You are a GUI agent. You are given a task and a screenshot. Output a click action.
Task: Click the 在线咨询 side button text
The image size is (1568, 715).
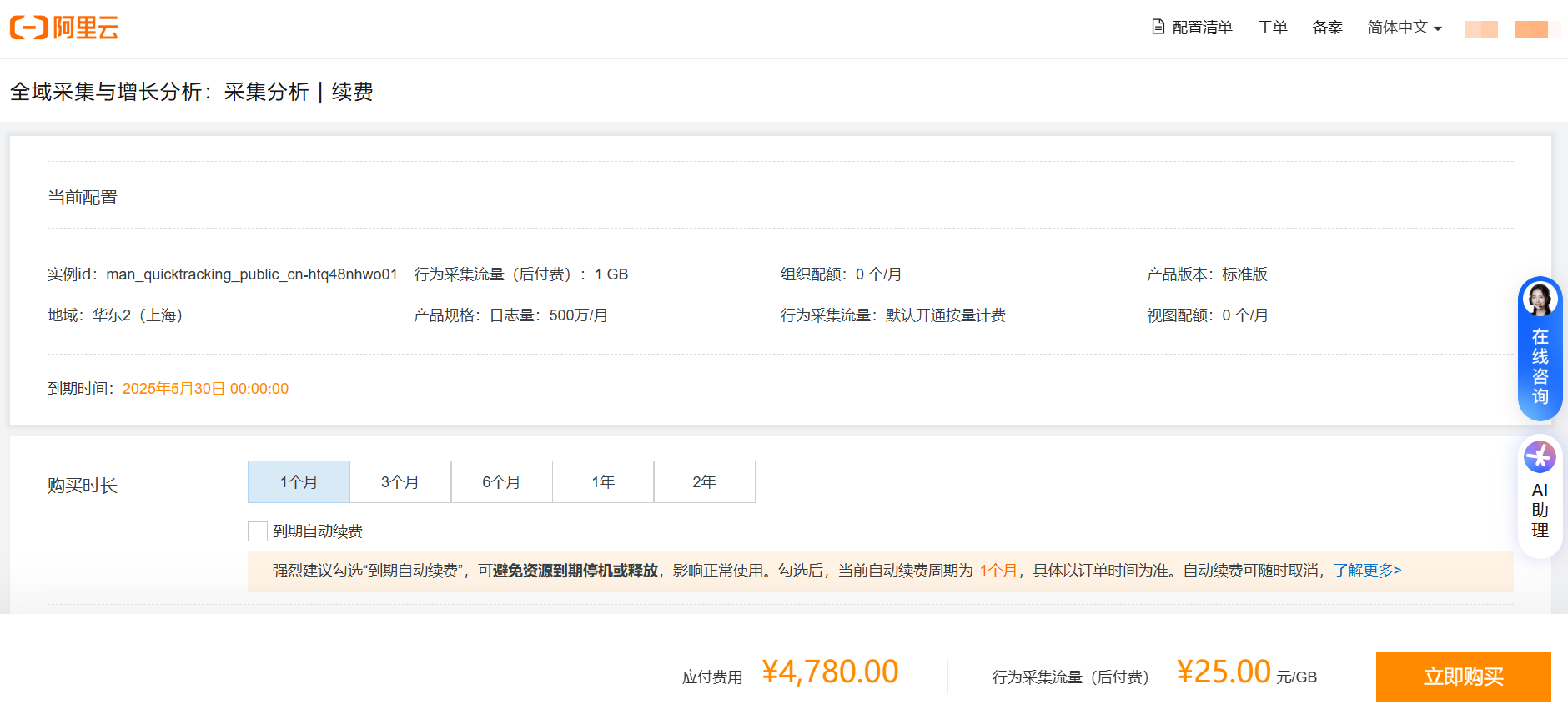pos(1540,366)
